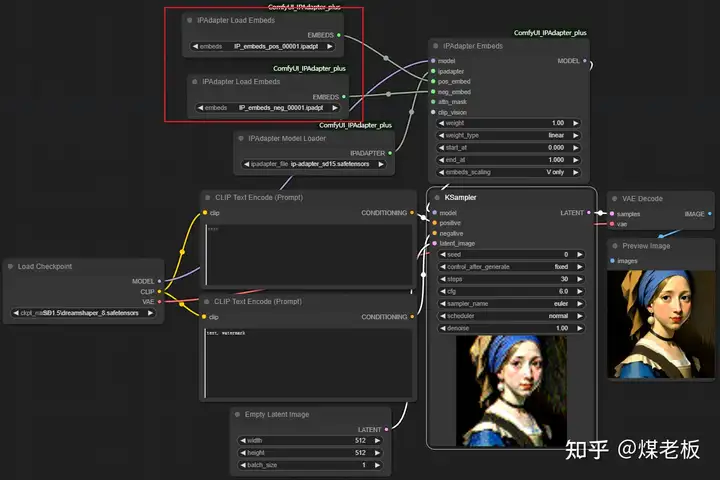Click the EMBEDS output socket of the neg embeds node
The height and width of the screenshot is (480, 720).
(x=344, y=96)
